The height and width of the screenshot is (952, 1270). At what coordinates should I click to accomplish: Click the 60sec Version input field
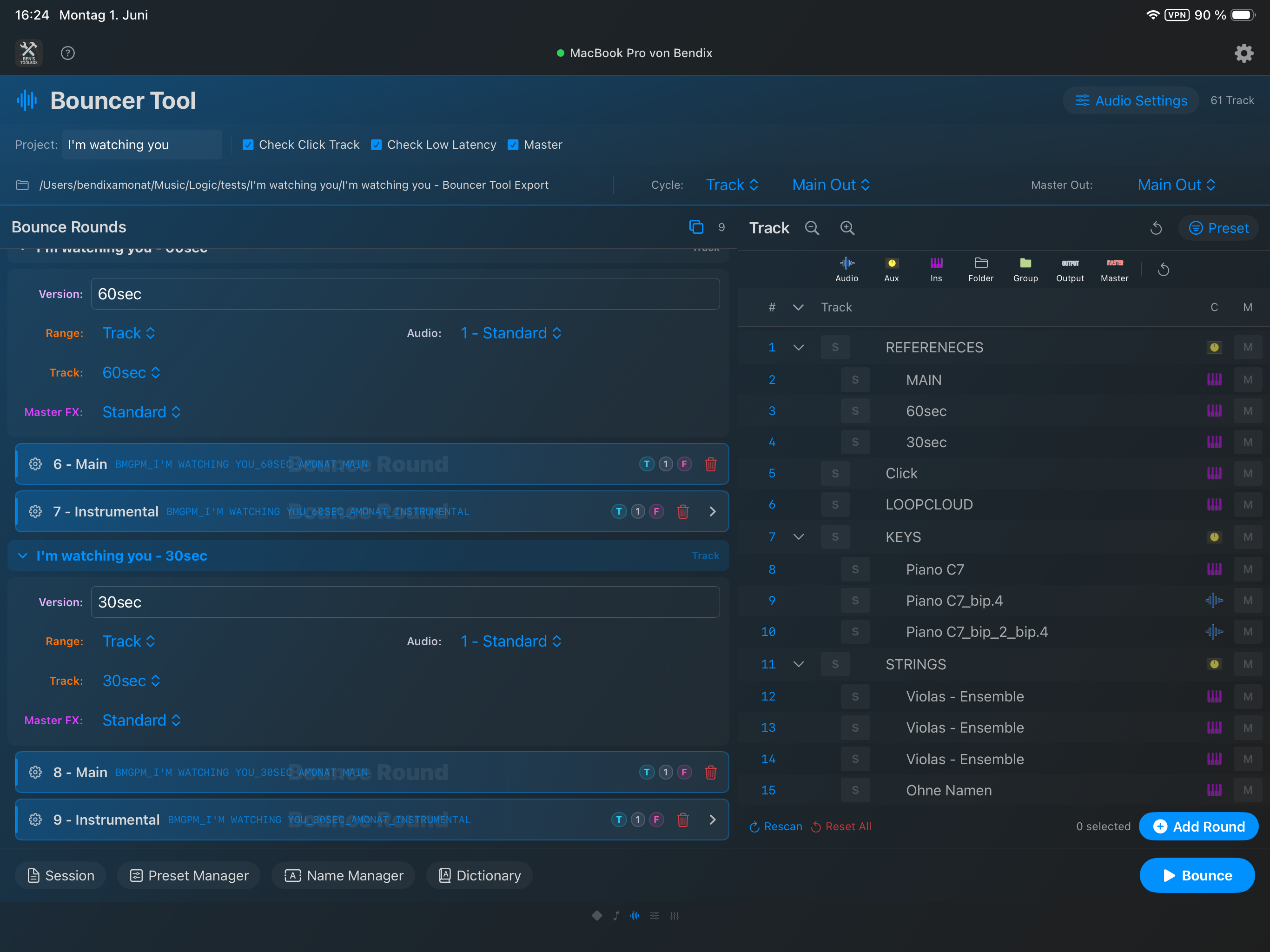[x=405, y=294]
